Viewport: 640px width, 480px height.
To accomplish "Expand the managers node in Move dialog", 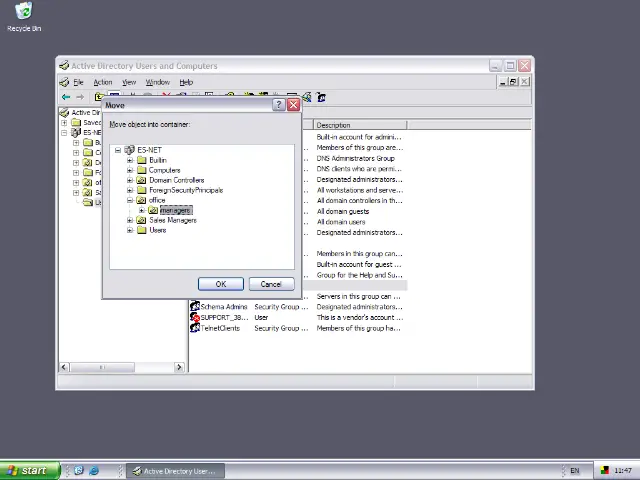I will [x=142, y=210].
